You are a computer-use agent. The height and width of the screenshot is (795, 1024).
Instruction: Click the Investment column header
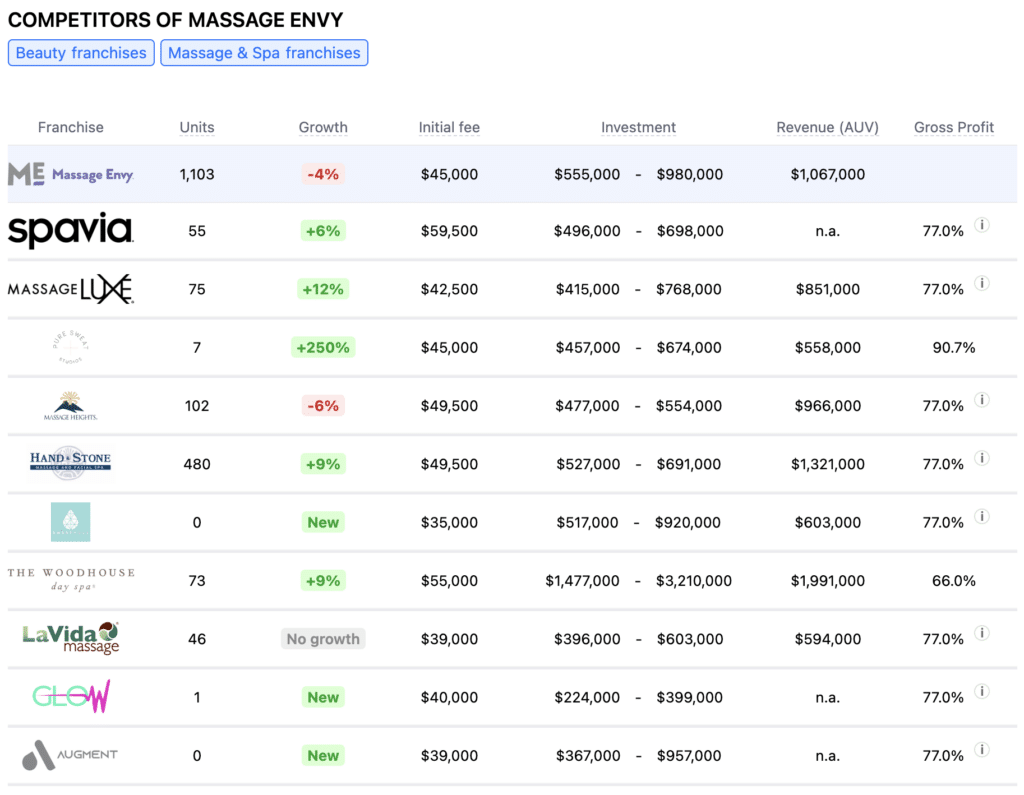638,127
